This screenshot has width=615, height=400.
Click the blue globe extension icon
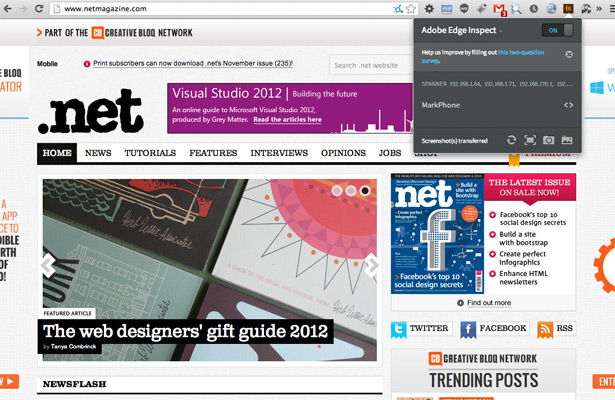click(551, 8)
